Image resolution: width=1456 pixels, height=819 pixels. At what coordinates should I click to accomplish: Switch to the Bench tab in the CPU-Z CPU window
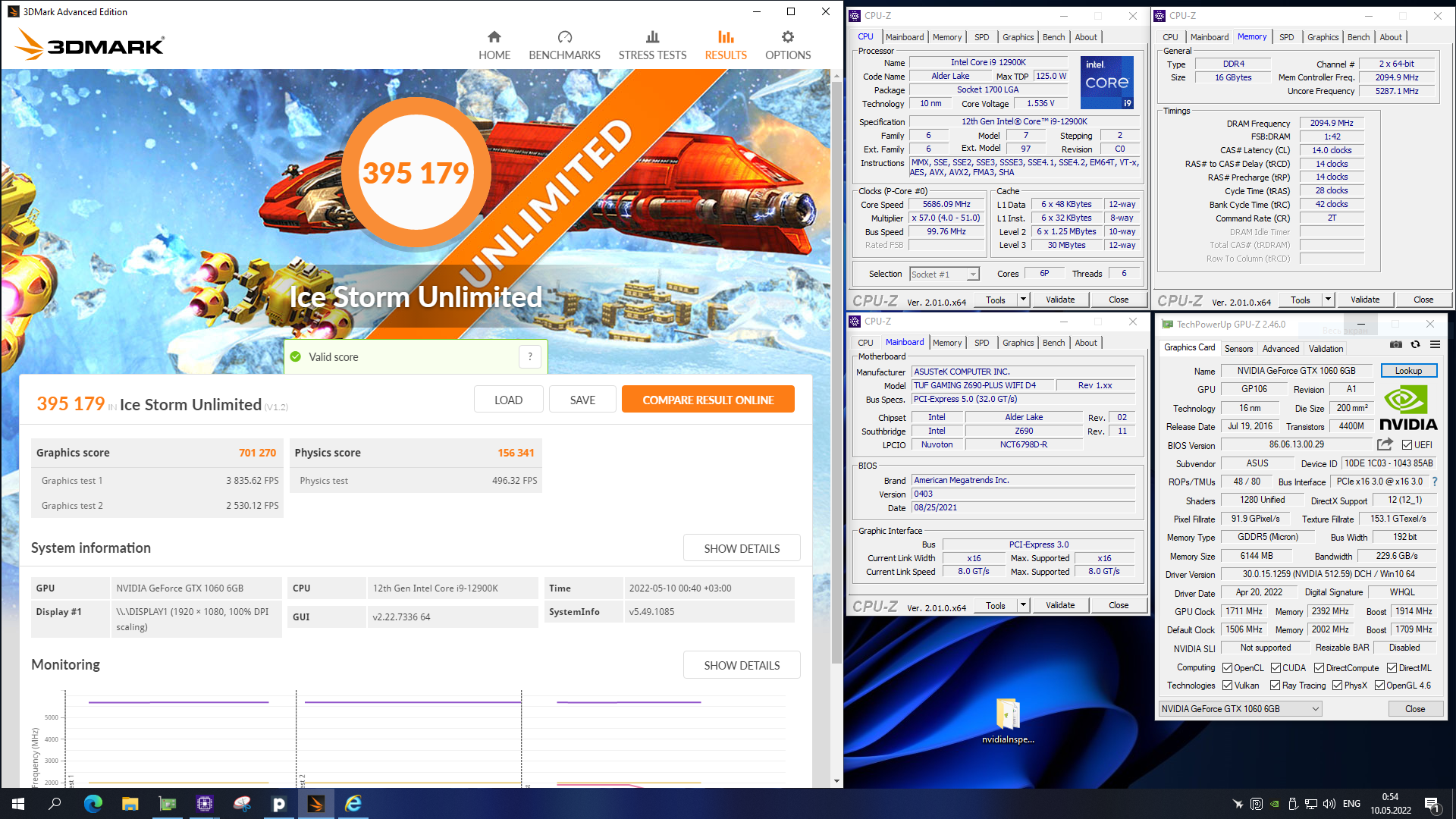pos(1053,37)
